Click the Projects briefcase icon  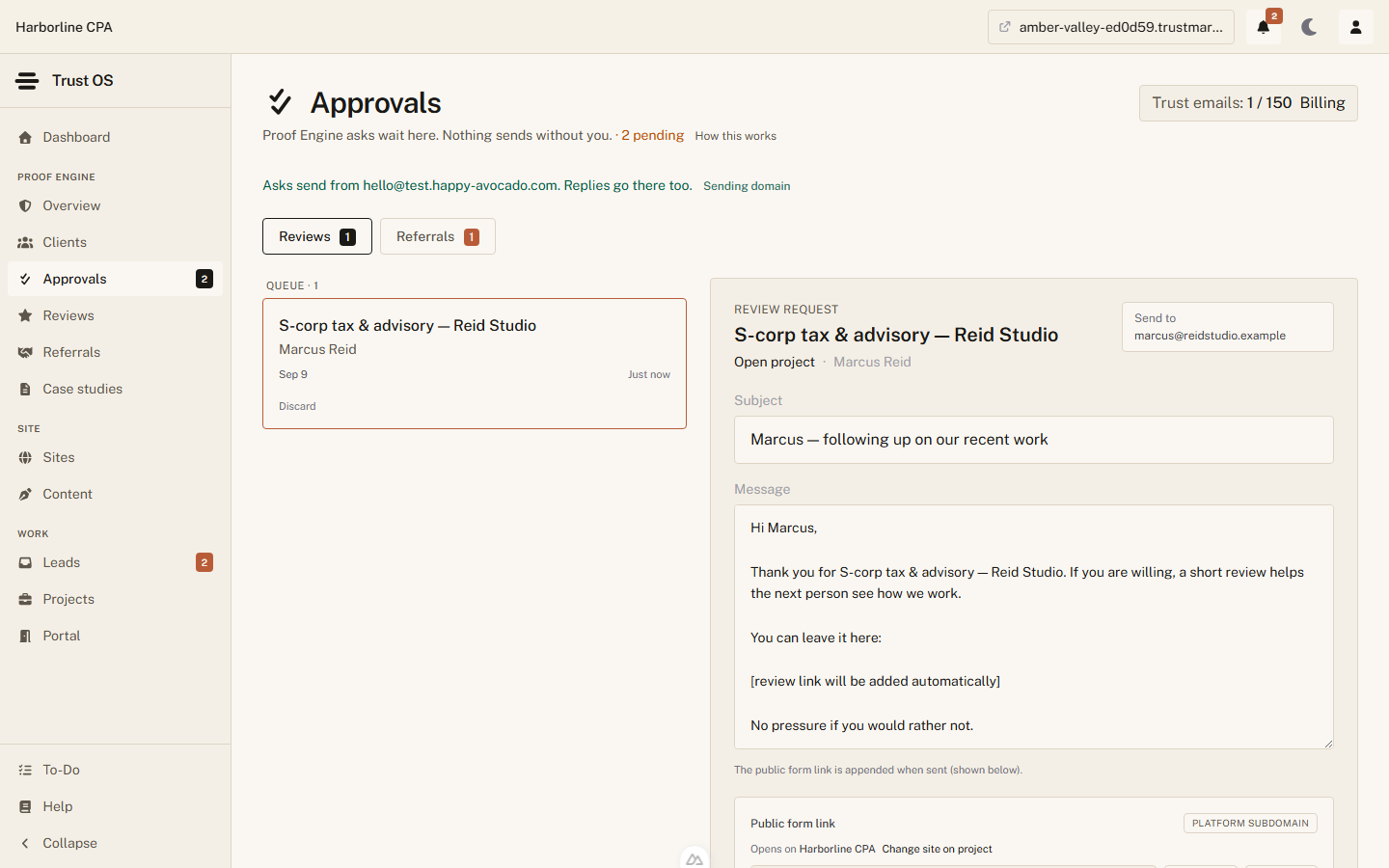pos(25,600)
